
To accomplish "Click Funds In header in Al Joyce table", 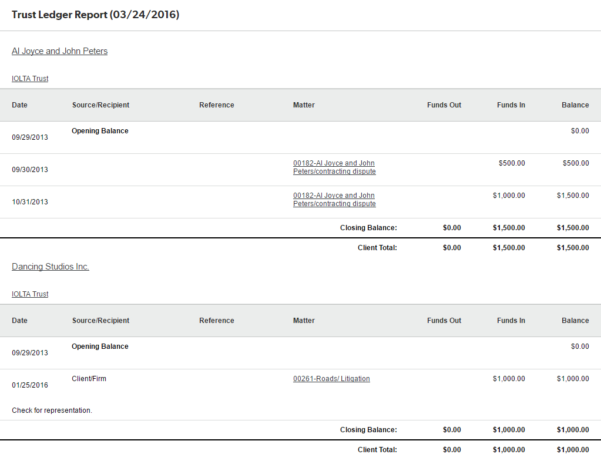I will [511, 104].
